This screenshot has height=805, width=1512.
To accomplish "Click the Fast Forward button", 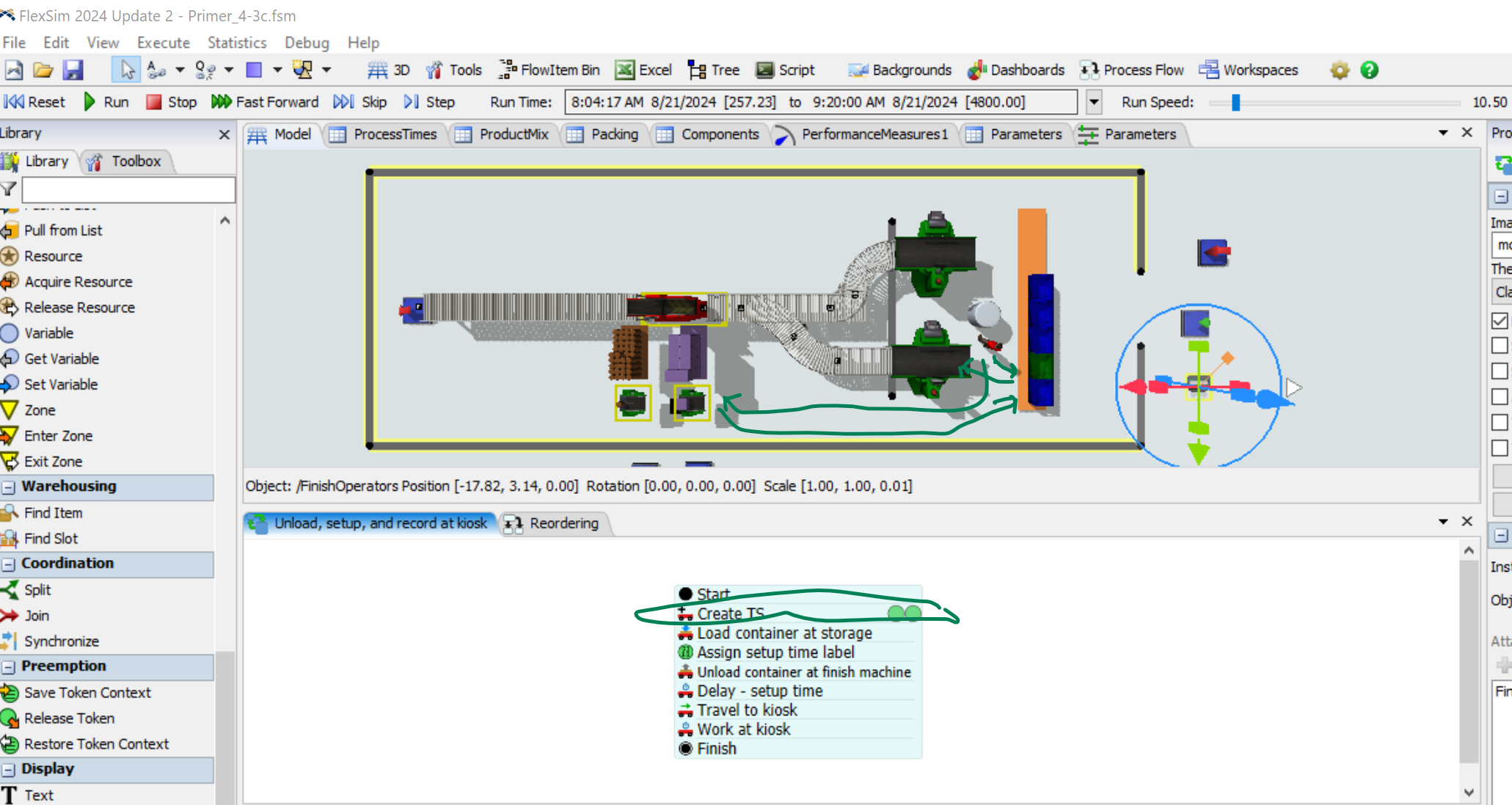I will click(x=265, y=102).
